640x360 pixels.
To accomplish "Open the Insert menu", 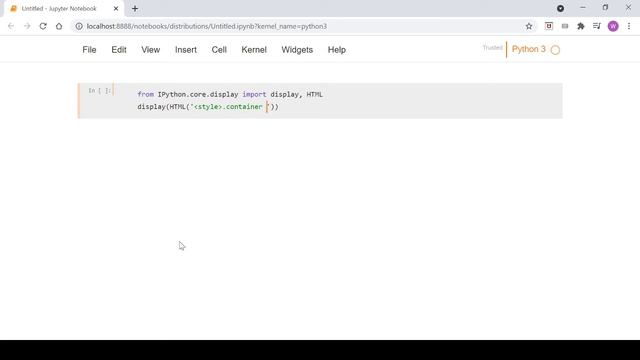I will tap(186, 50).
